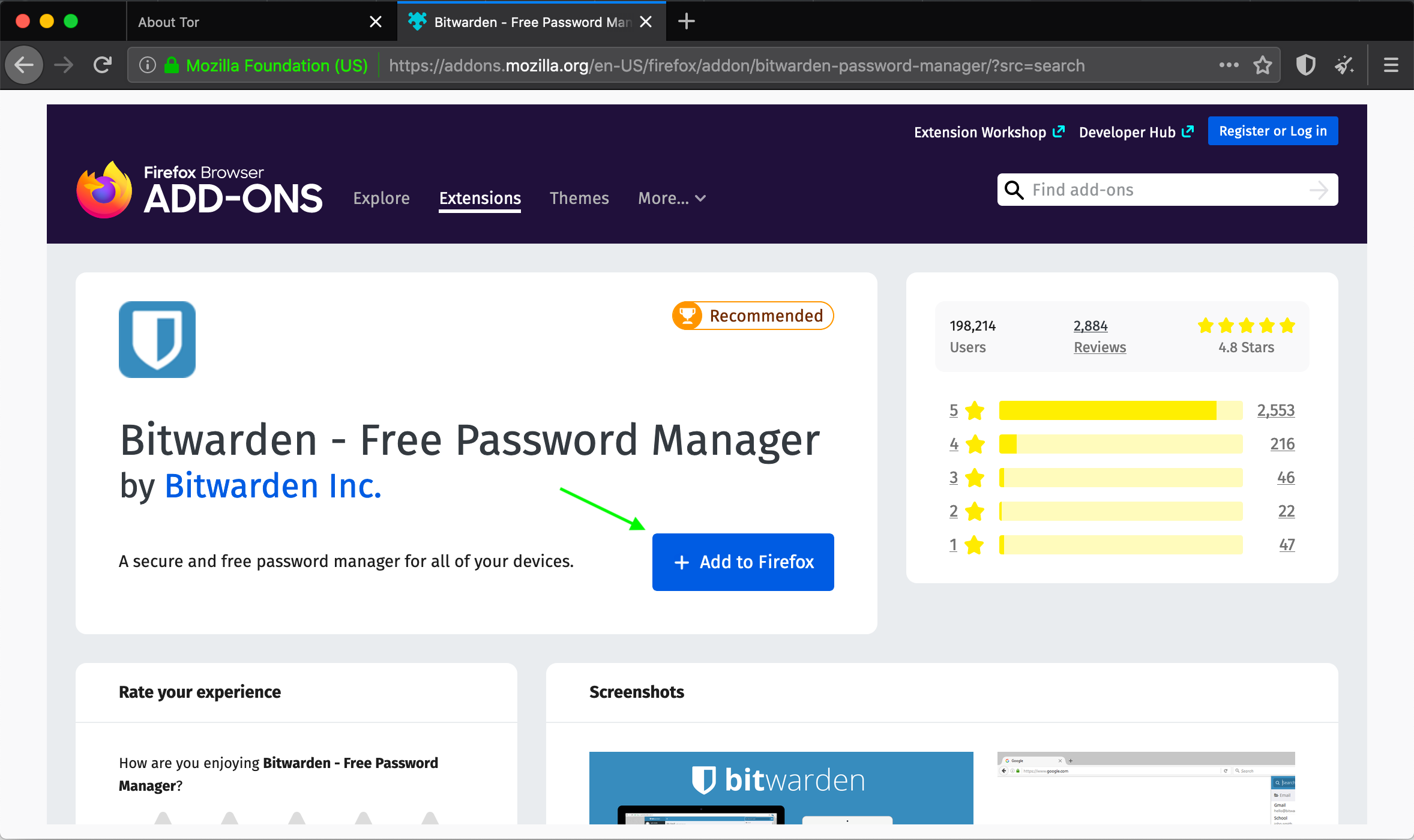The image size is (1414, 840).
Task: Expand the More... dropdown menu
Action: (672, 198)
